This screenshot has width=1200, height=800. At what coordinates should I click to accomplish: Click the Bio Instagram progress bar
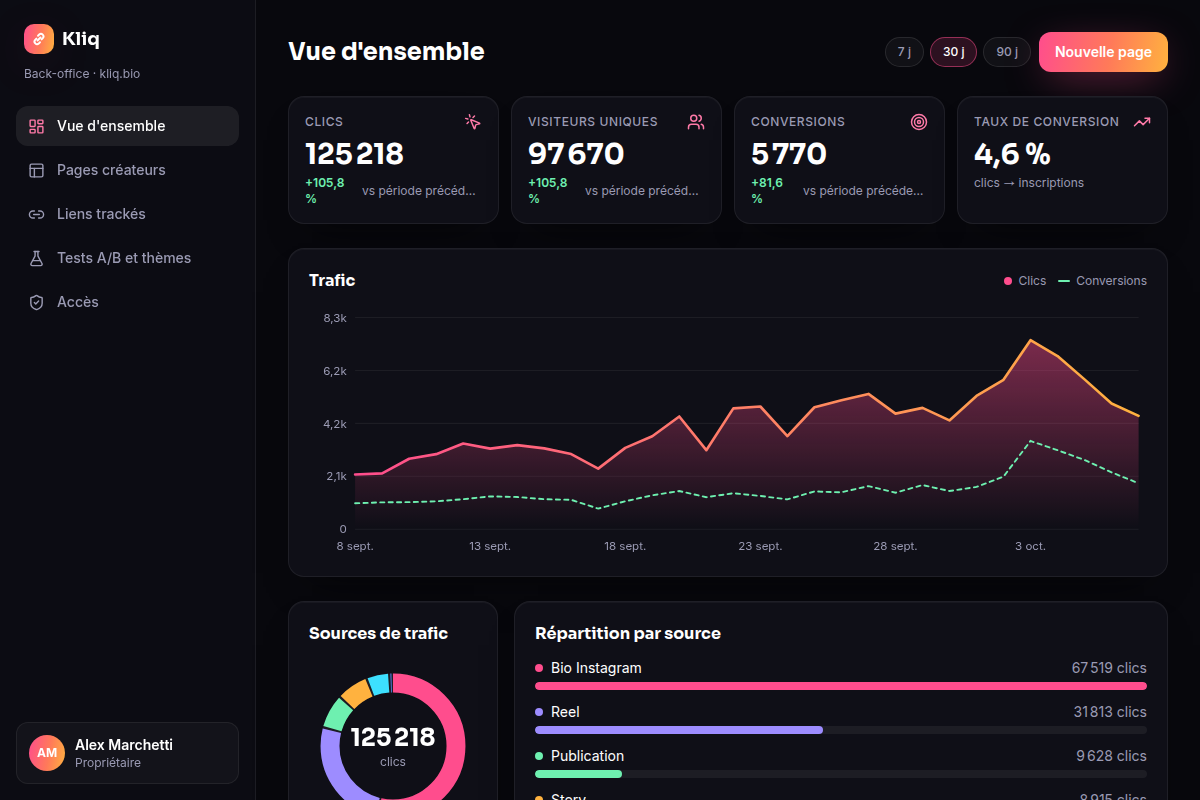pyautogui.click(x=841, y=686)
